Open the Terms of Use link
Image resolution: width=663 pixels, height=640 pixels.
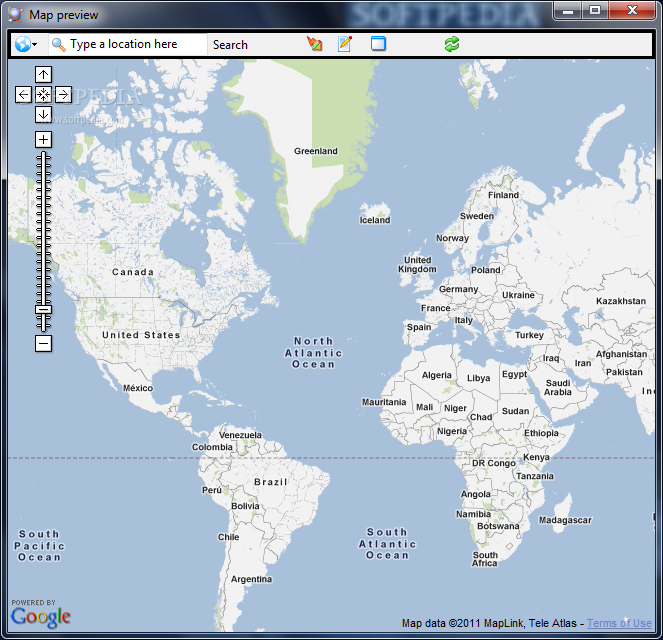pyautogui.click(x=619, y=623)
